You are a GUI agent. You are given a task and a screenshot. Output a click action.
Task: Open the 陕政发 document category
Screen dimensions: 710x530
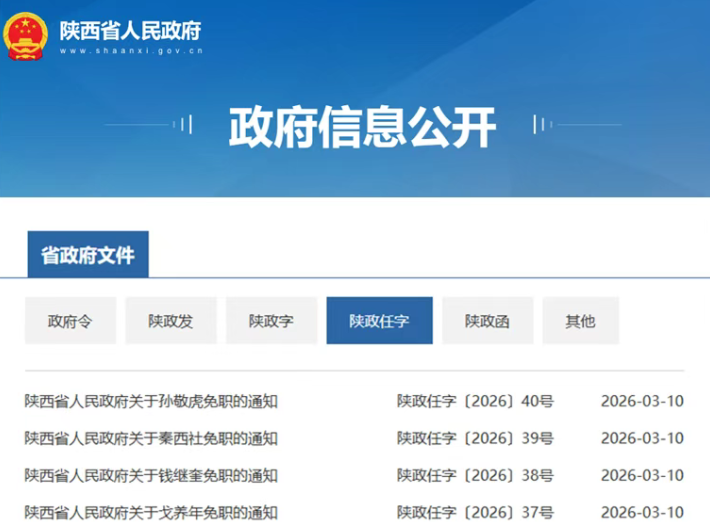(170, 321)
